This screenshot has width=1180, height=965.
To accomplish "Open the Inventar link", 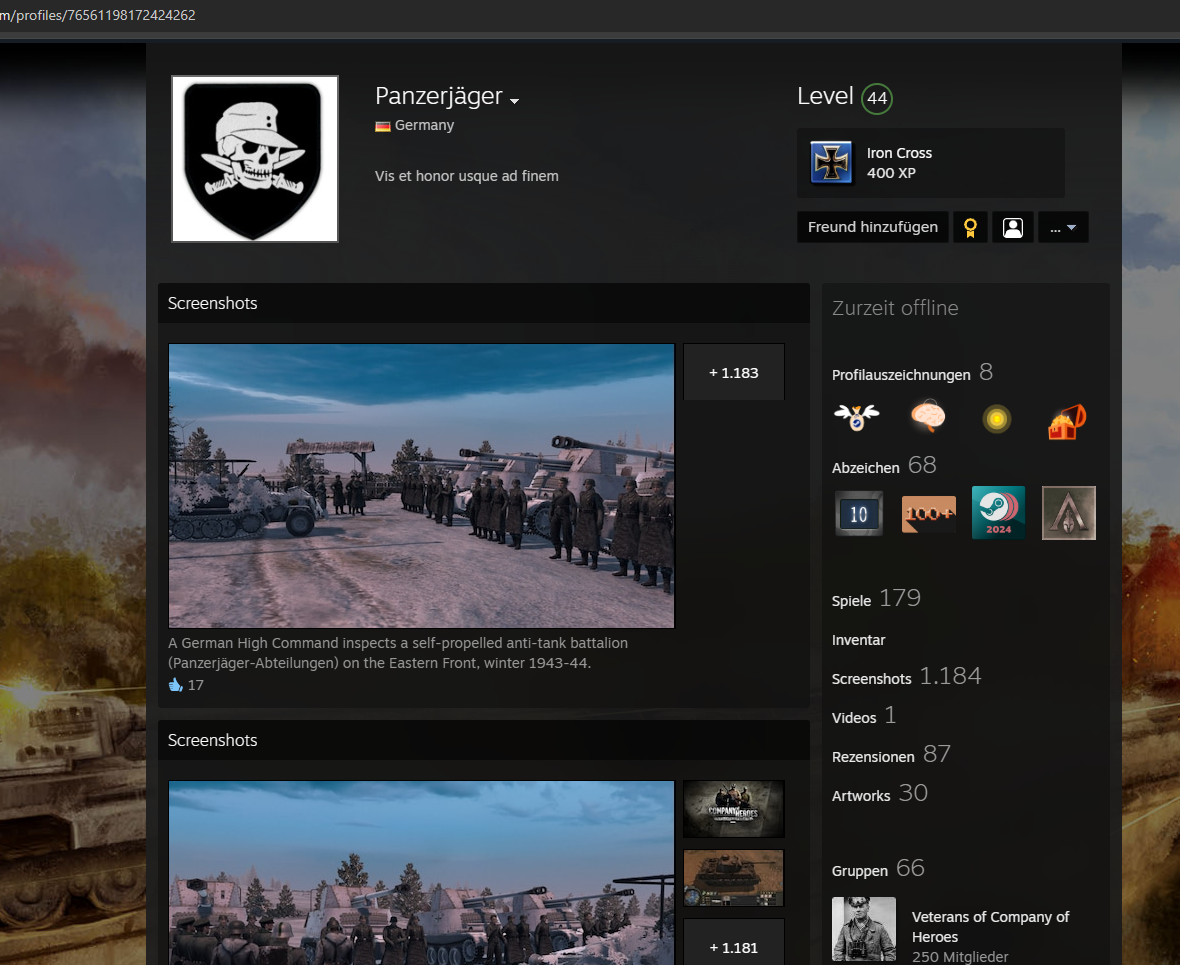I will [858, 640].
